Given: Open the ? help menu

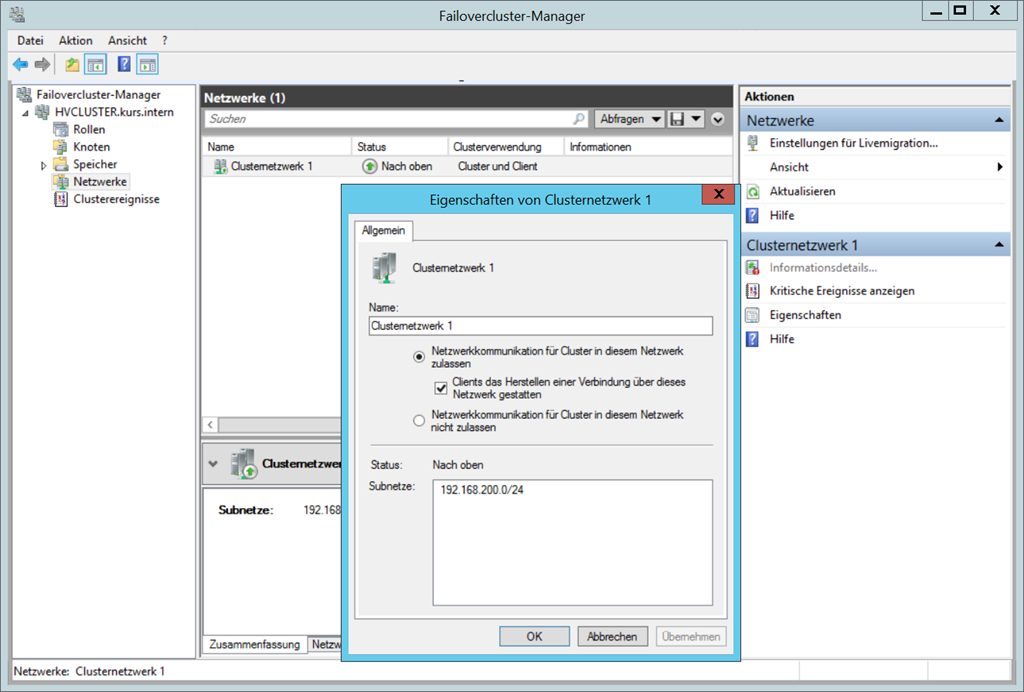Looking at the screenshot, I should [x=165, y=40].
